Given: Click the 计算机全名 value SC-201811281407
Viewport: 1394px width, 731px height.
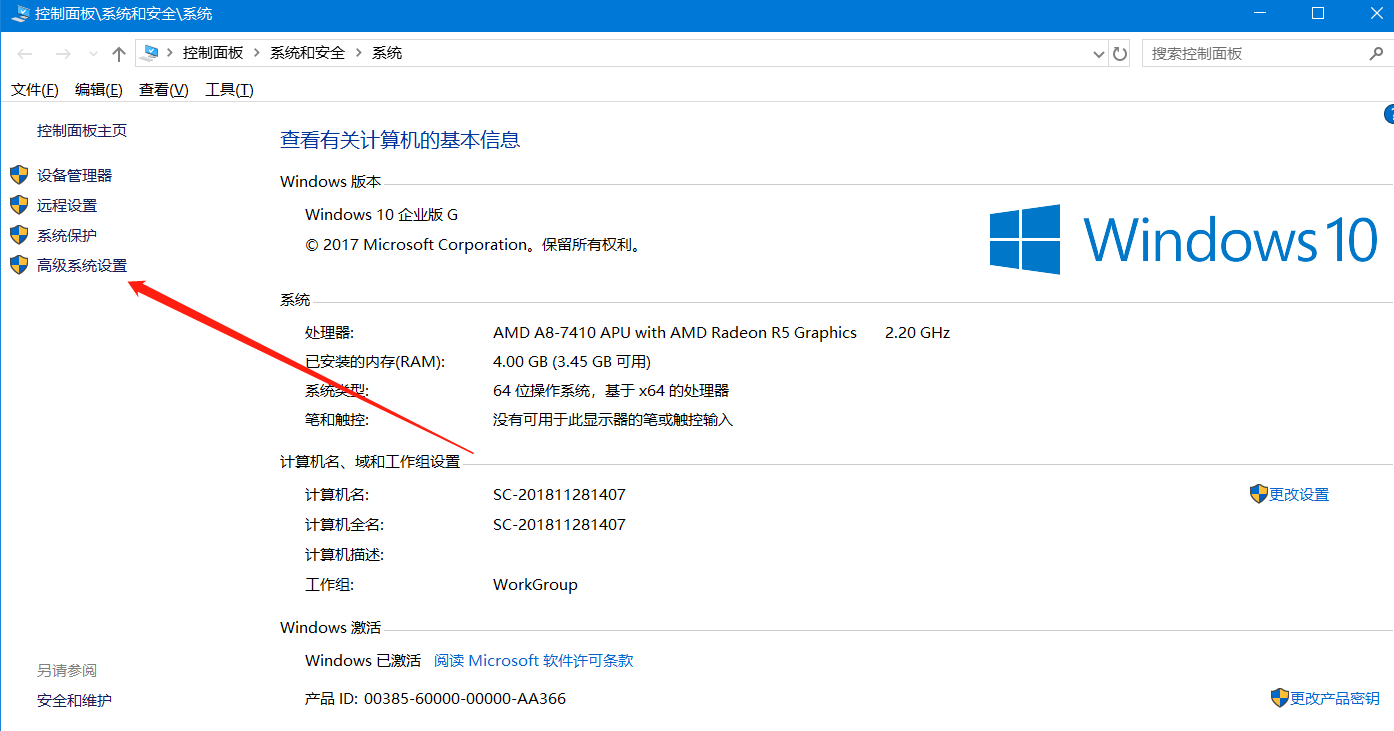Looking at the screenshot, I should coord(559,525).
